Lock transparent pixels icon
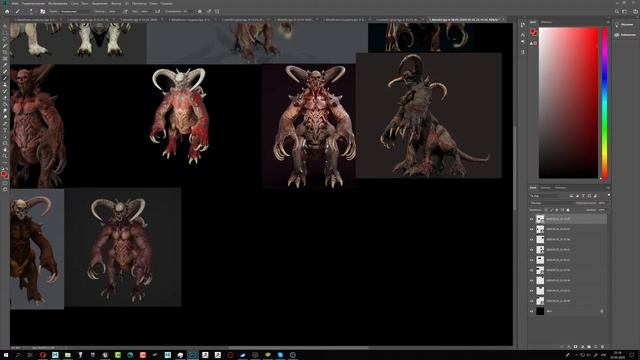640x360 pixels. tap(546, 210)
